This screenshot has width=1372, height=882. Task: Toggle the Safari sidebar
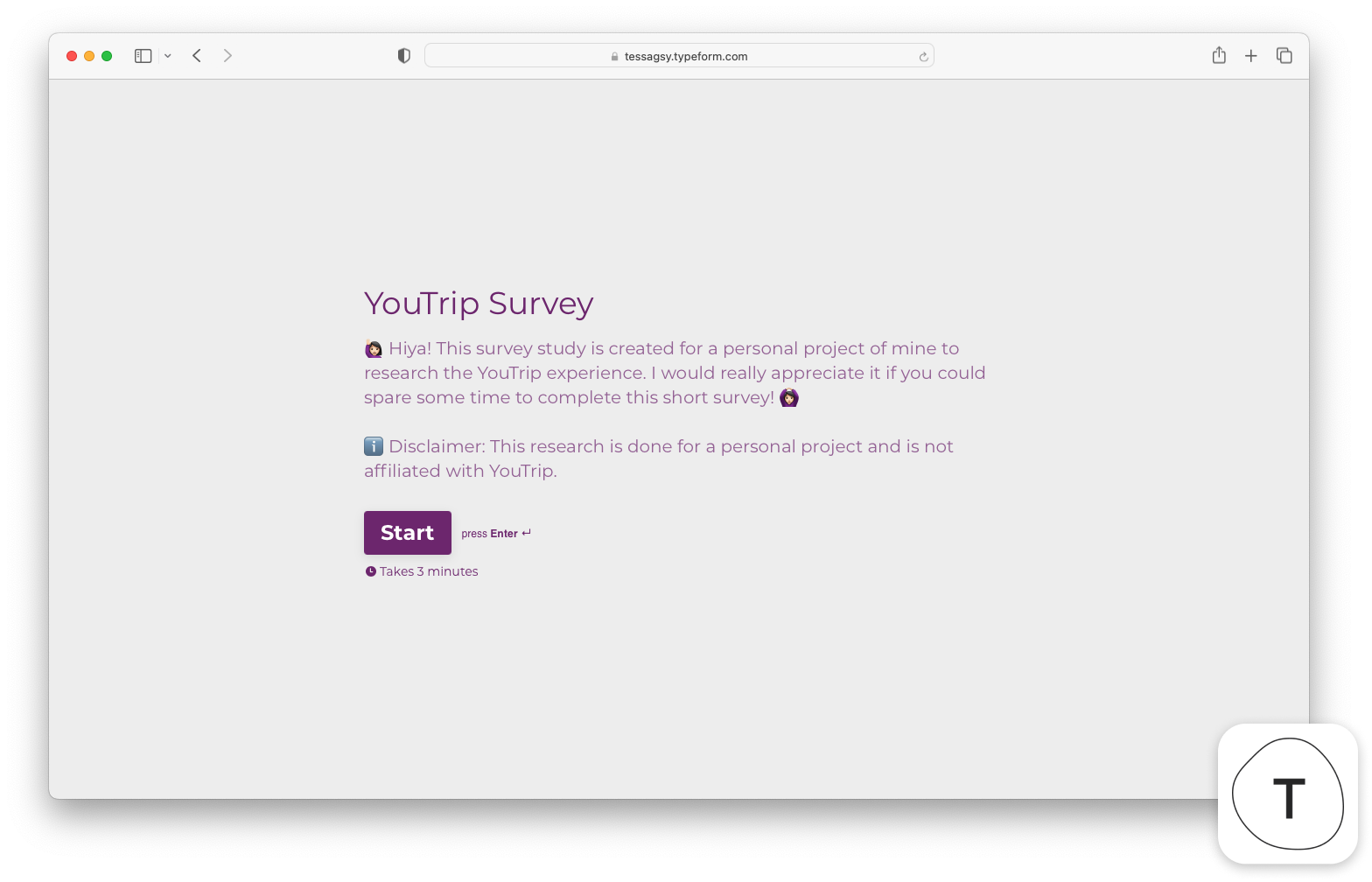142,55
